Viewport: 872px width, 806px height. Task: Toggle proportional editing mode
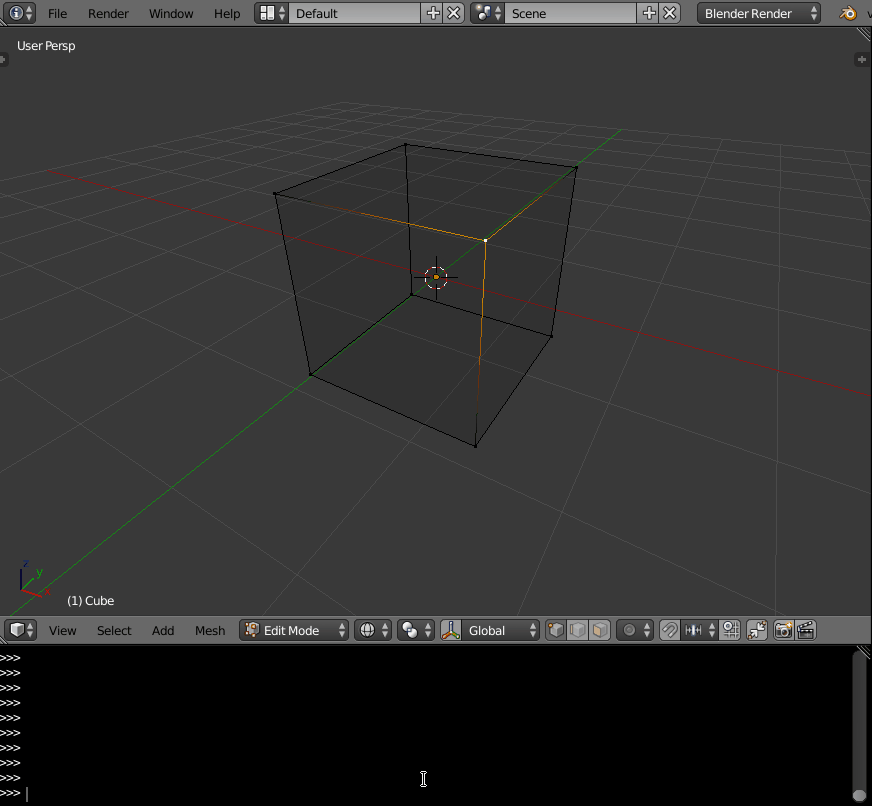pos(628,630)
